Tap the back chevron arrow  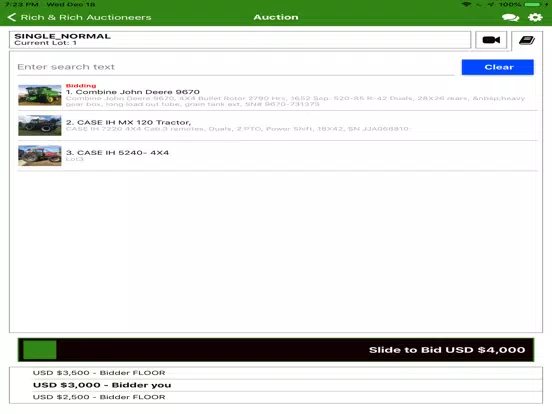12,17
